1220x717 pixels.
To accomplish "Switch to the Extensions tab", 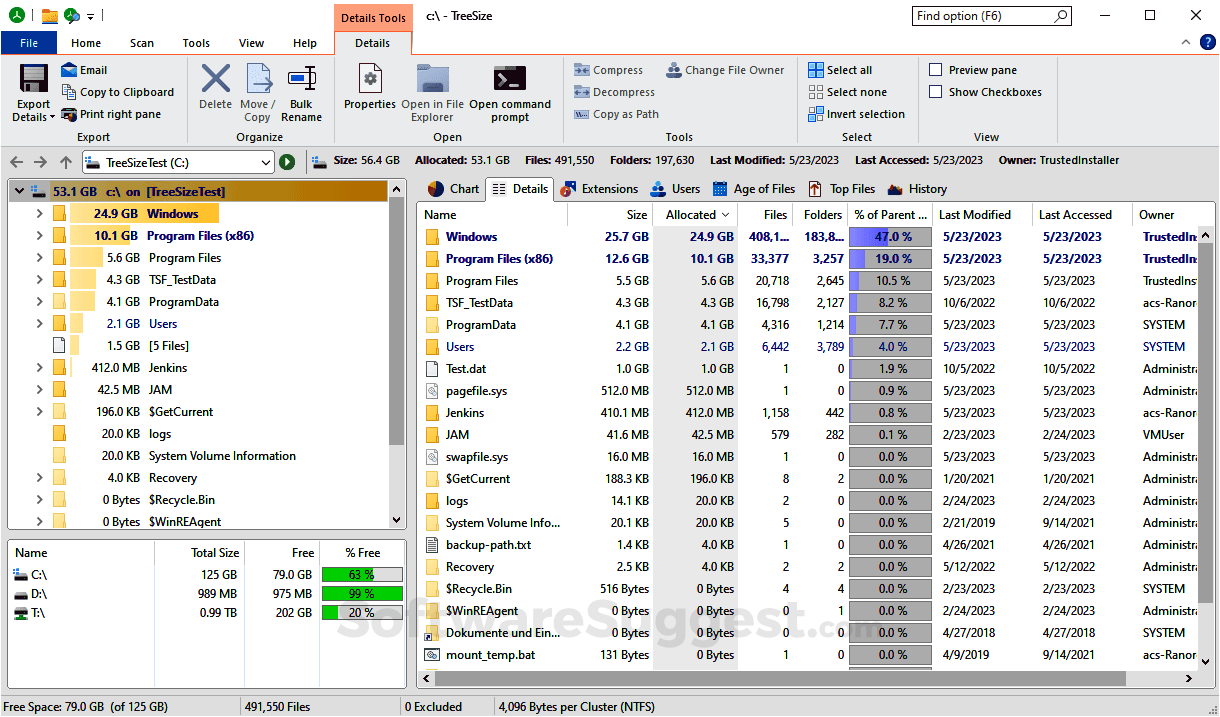I will [599, 189].
